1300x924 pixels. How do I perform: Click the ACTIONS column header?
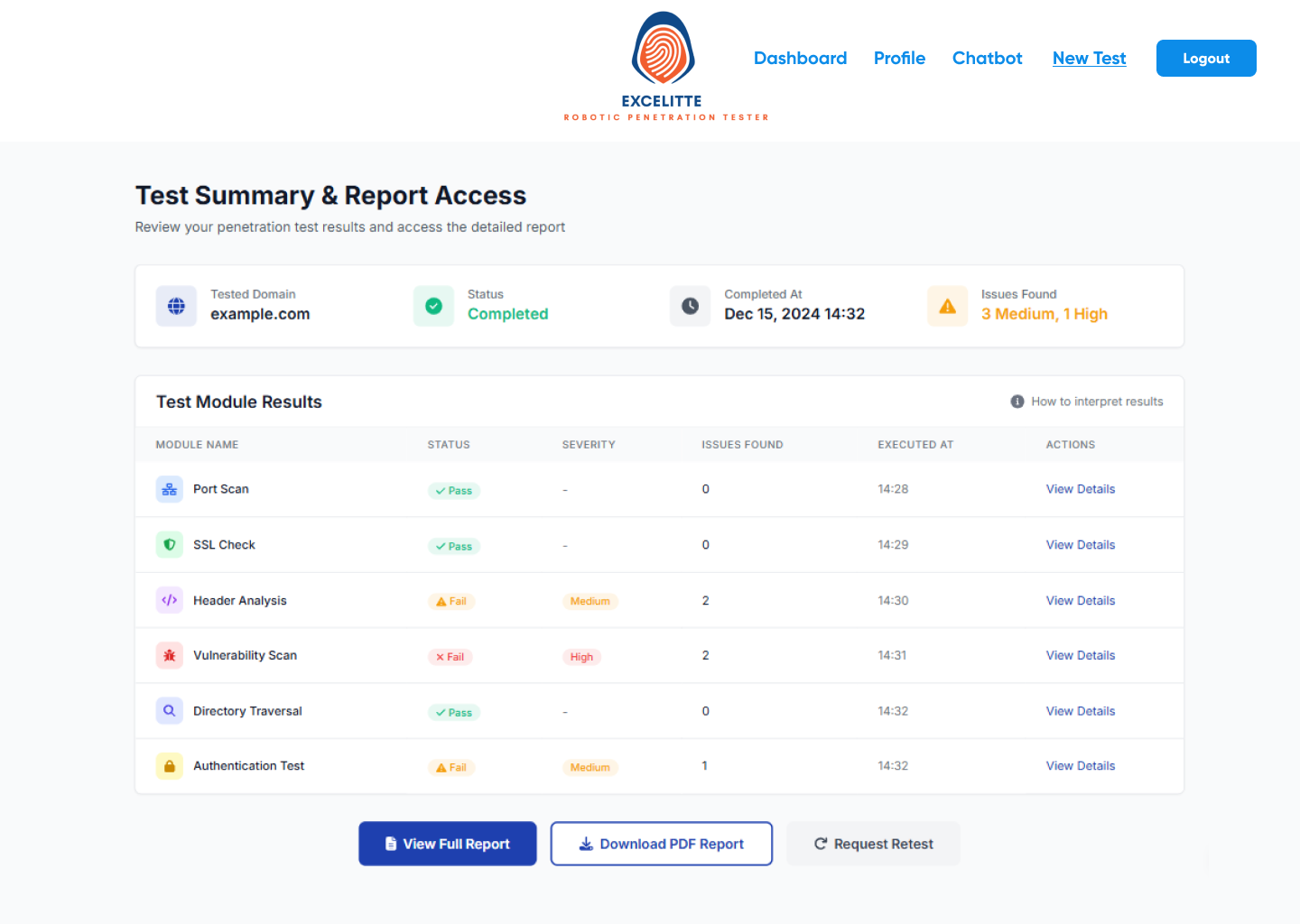[1071, 445]
